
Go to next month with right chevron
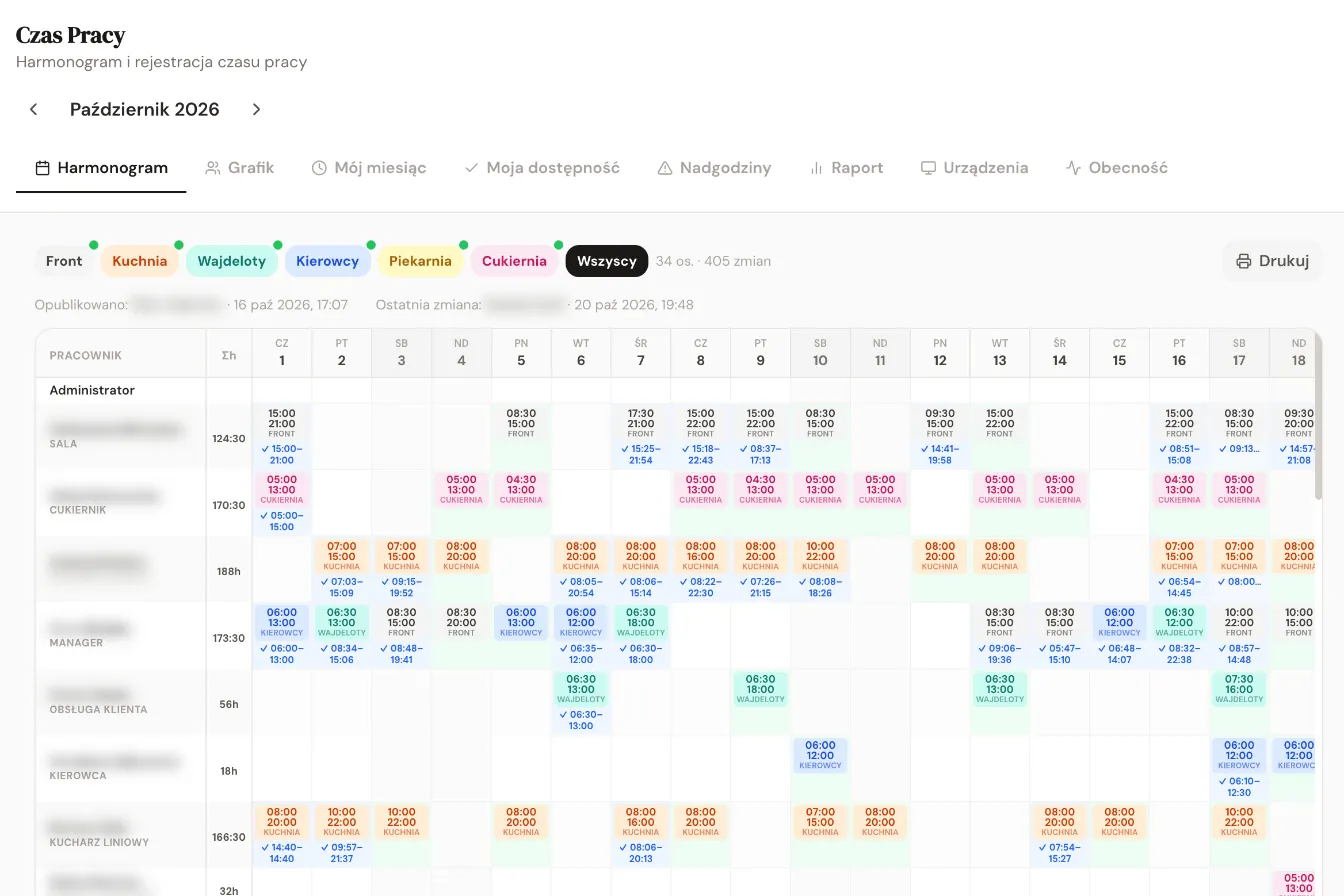coord(256,109)
